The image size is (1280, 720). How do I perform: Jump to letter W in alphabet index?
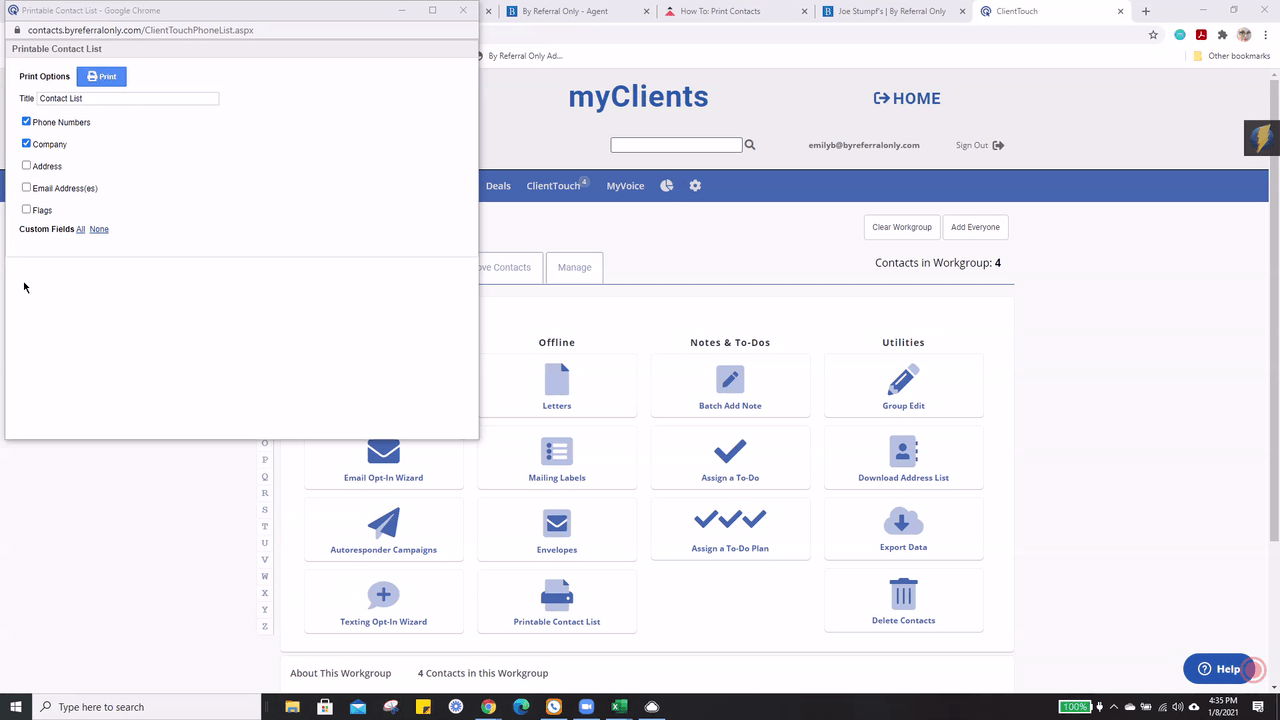(x=265, y=576)
